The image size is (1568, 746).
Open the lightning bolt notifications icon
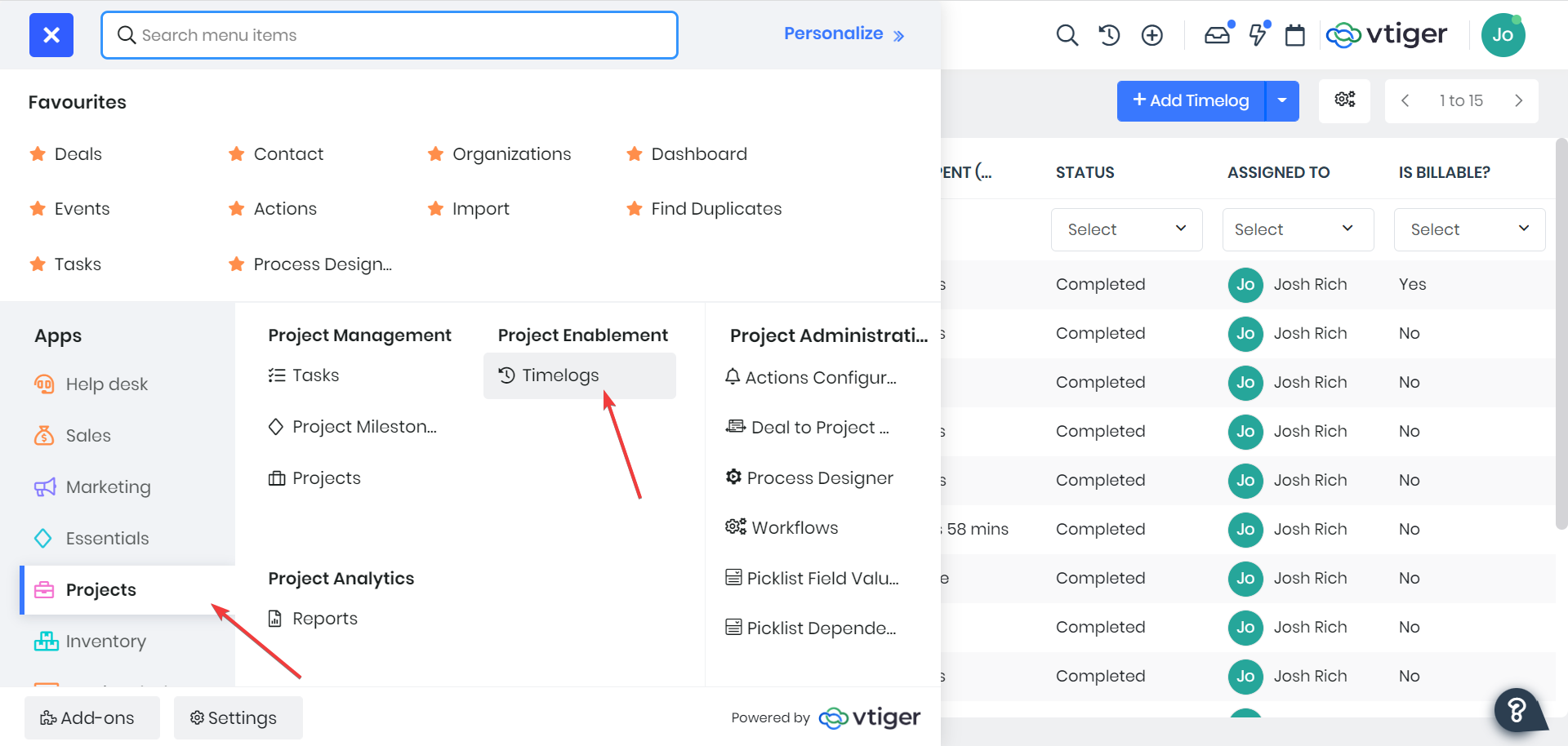[x=1258, y=35]
